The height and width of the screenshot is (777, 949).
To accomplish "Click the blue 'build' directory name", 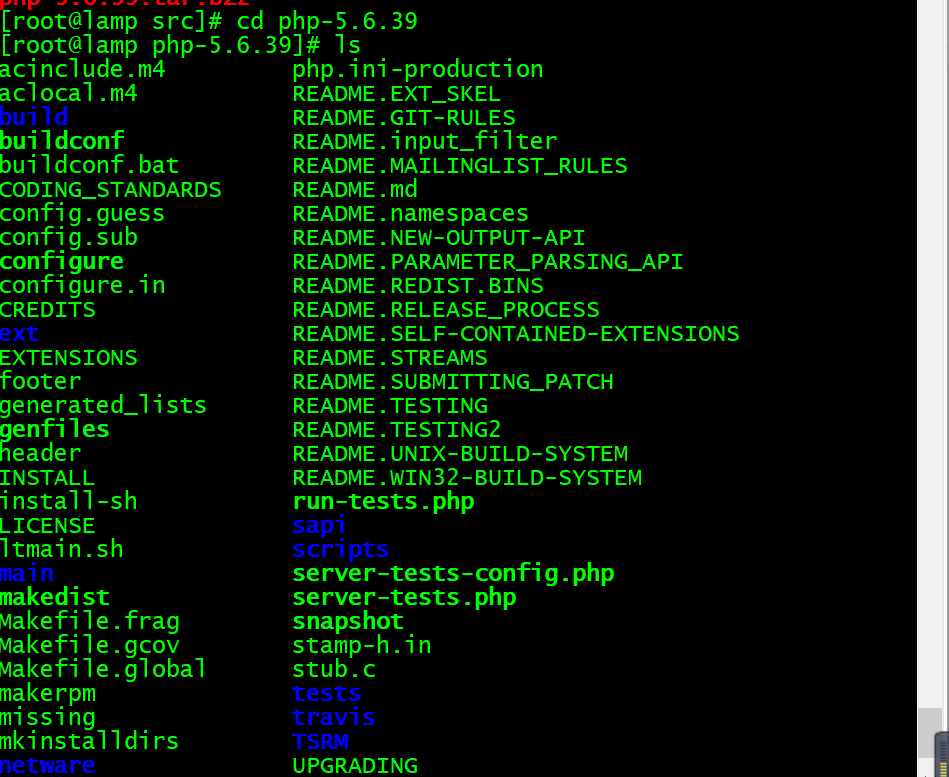I will click(x=34, y=117).
